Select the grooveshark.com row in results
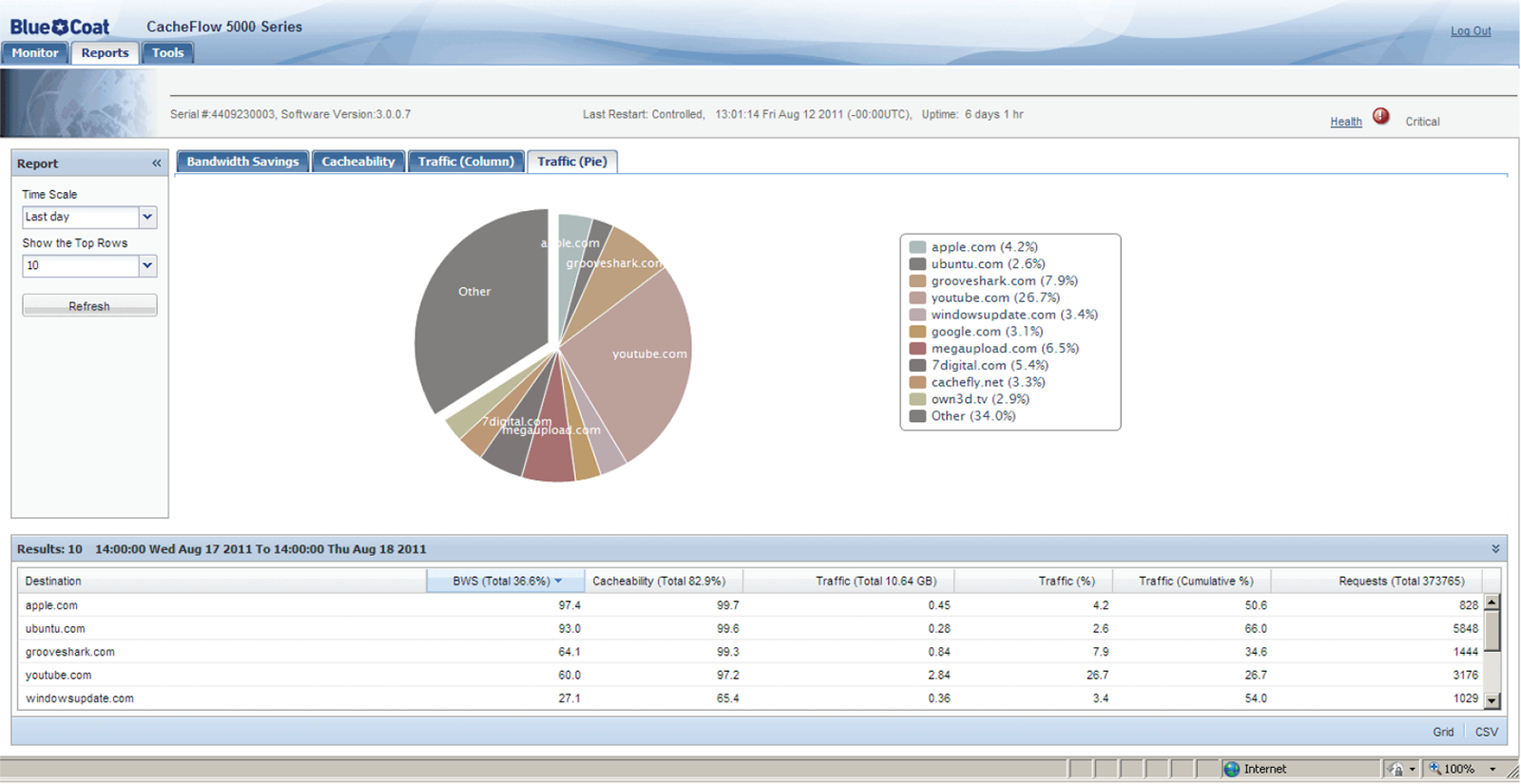 tap(751, 652)
